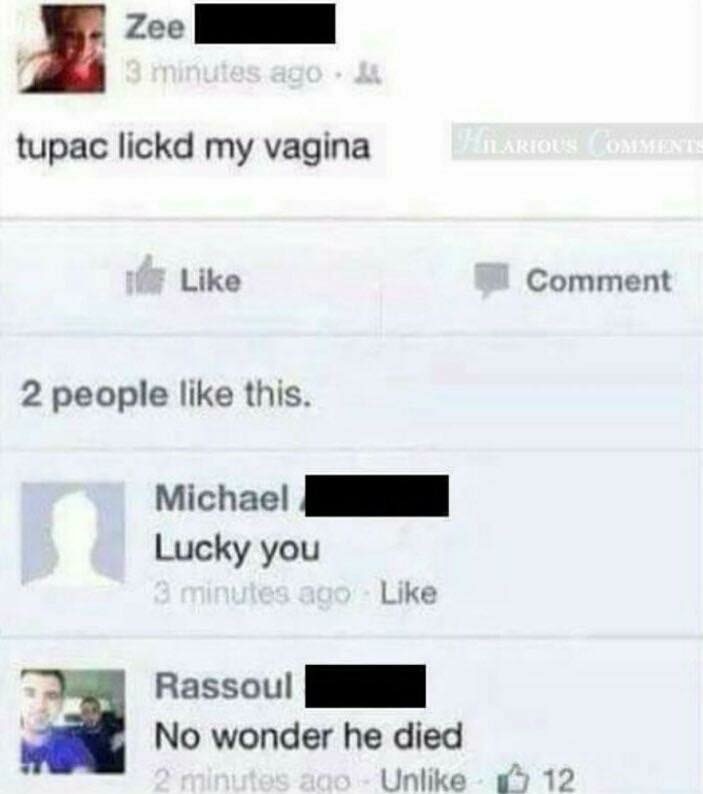703x794 pixels.
Task: Click the speech bubble Comment icon
Action: click(x=491, y=280)
